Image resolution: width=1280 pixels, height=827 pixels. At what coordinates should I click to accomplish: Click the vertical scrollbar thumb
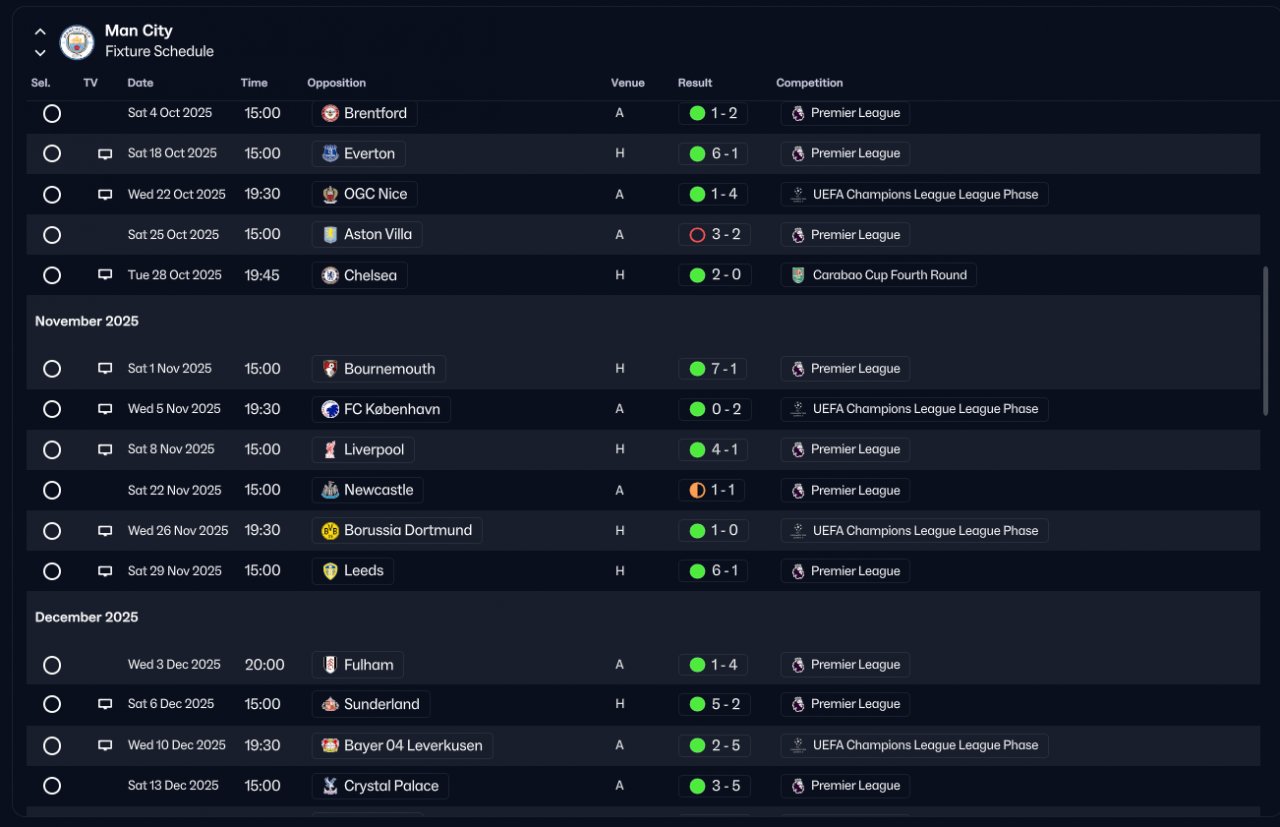(1266, 340)
